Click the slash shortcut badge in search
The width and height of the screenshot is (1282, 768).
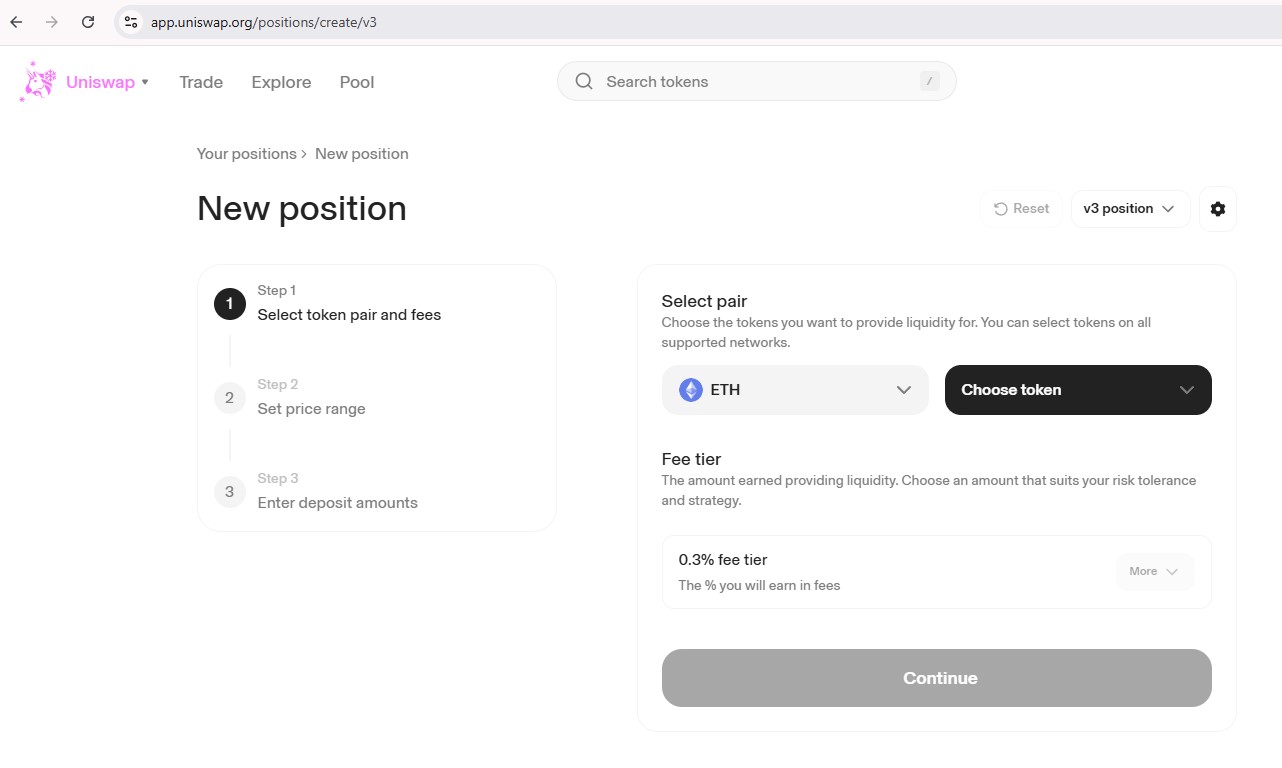(929, 82)
